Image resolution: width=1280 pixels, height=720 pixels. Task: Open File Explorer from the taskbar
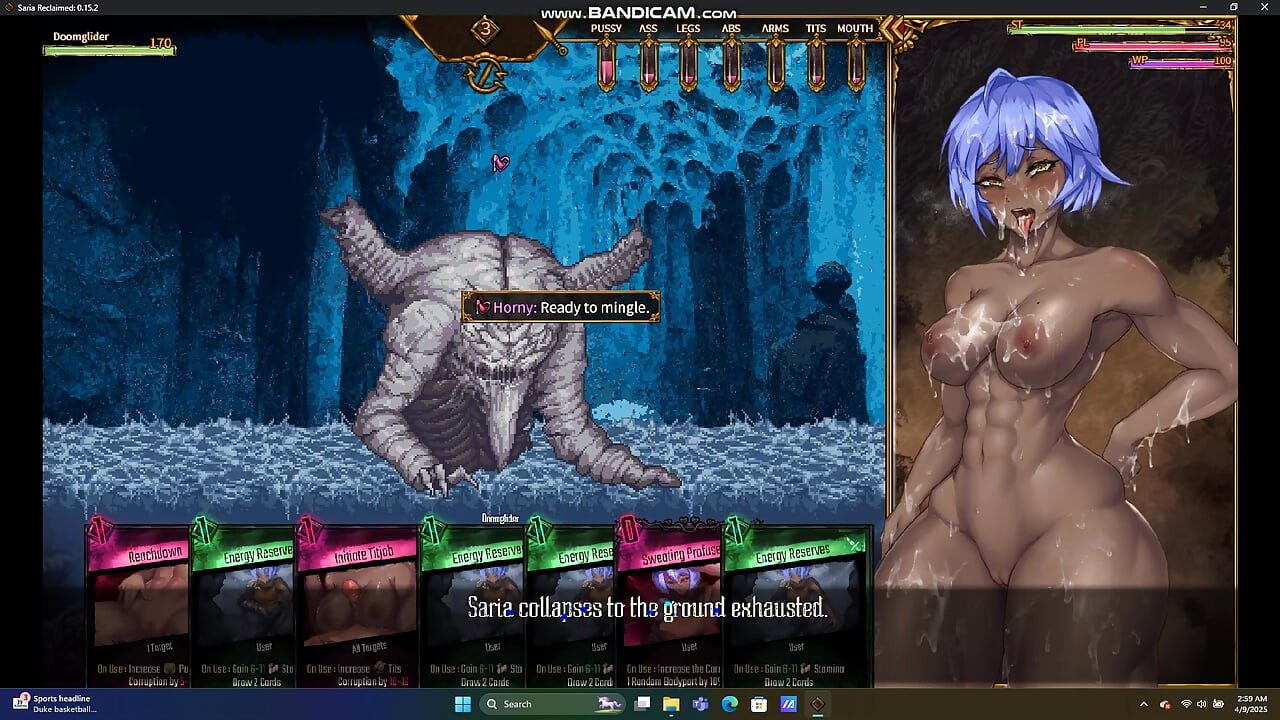672,704
